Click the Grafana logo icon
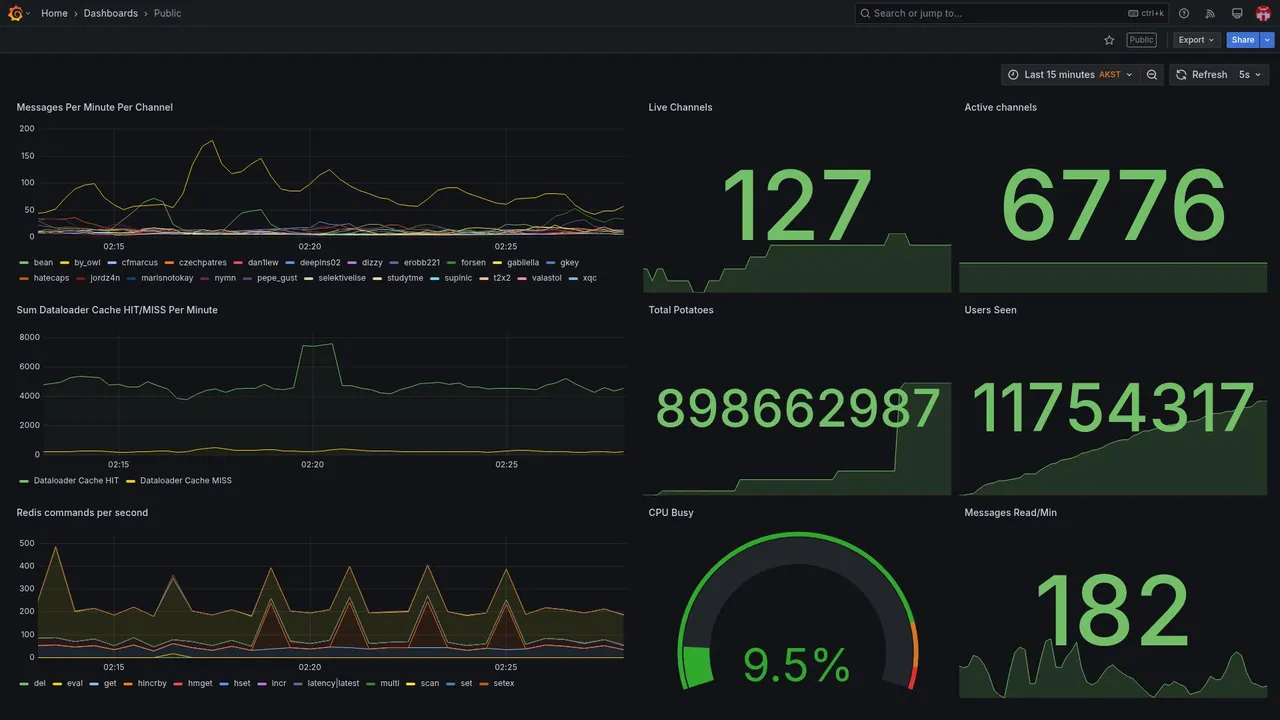Image resolution: width=1280 pixels, height=720 pixels. tap(15, 13)
